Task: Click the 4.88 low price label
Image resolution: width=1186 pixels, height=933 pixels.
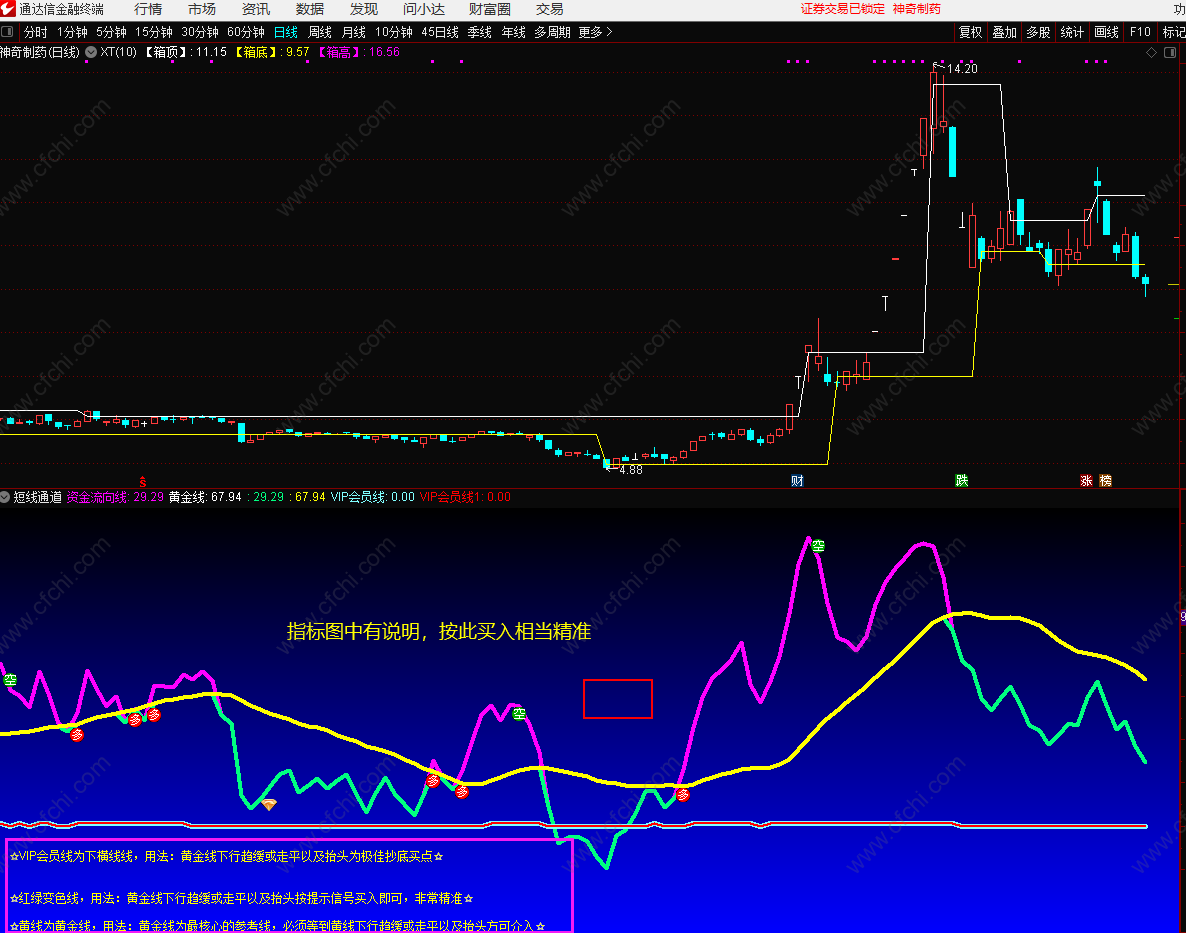Action: point(631,470)
